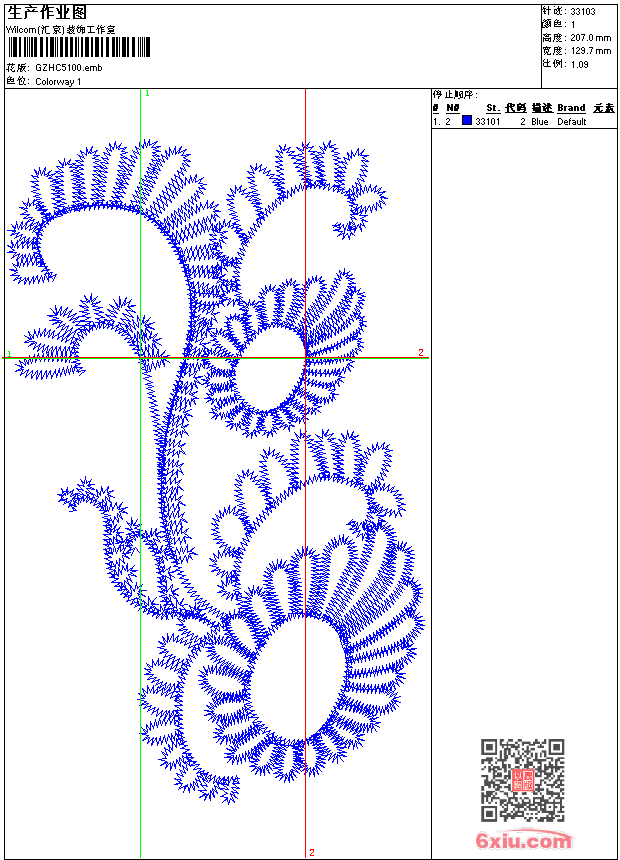620x860 pixels.
Task: Select the scale value '1.09'
Action: 579,64
